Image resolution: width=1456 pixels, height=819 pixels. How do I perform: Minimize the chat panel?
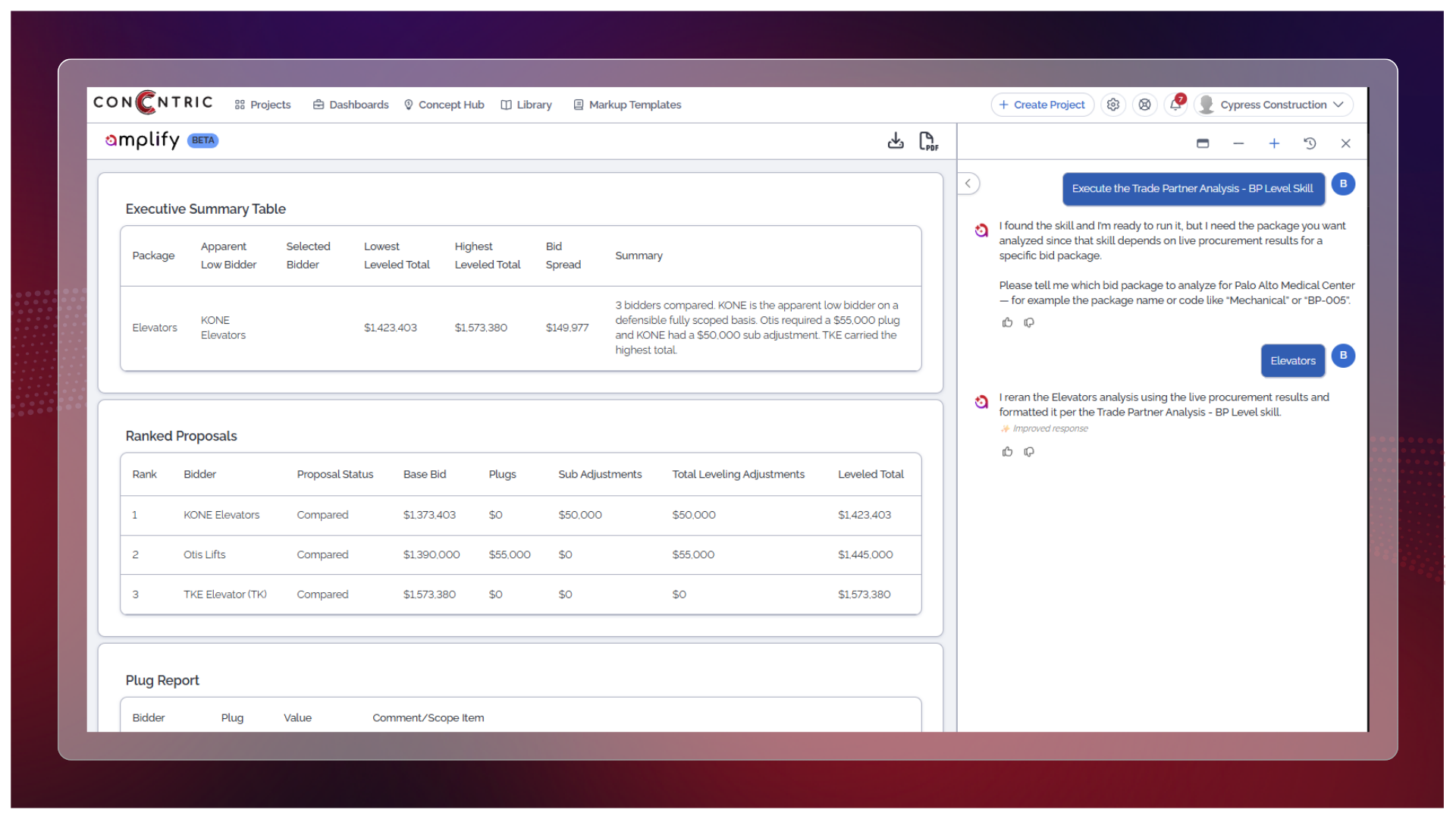[1238, 143]
